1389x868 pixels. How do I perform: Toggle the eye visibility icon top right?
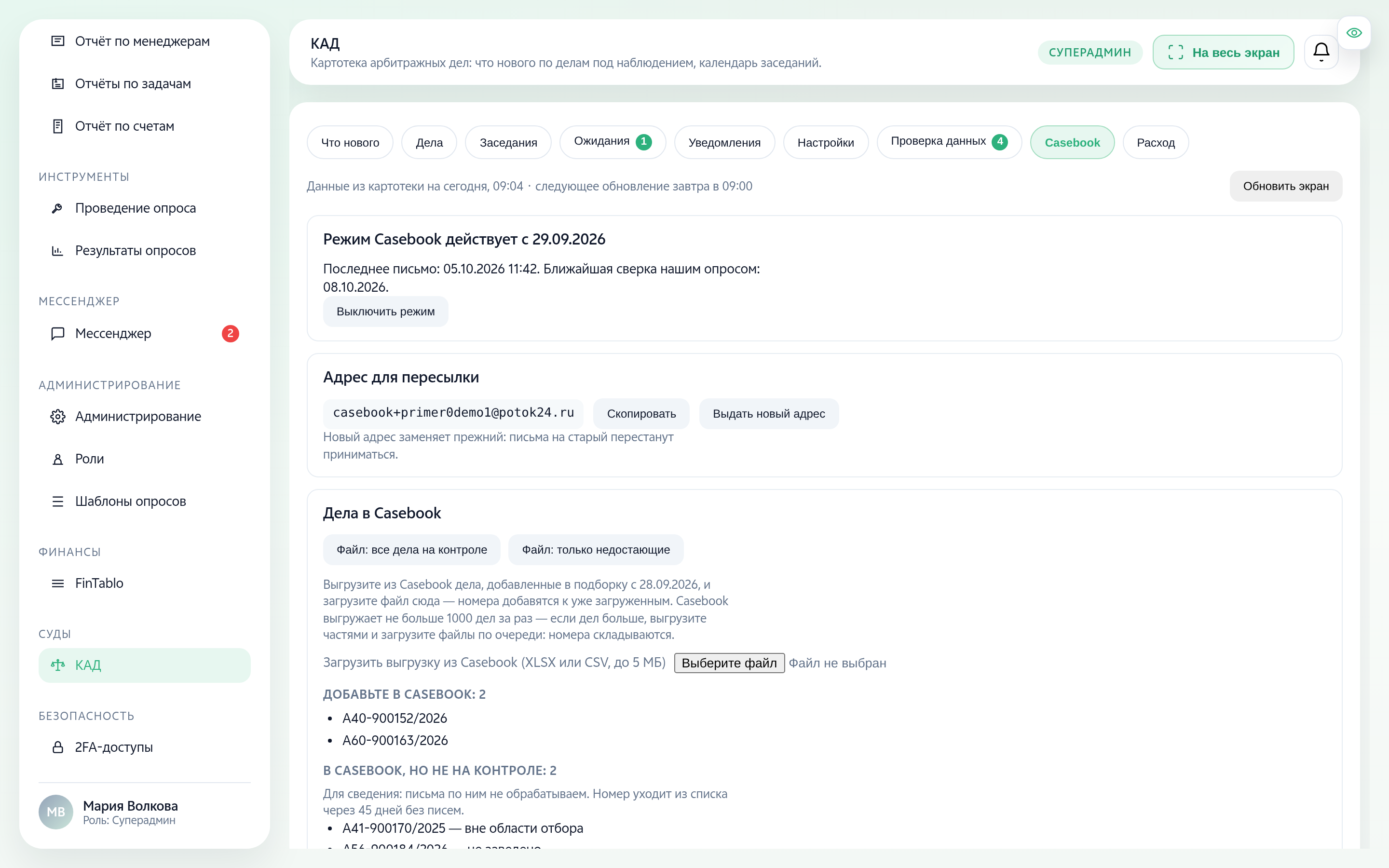coord(1354,33)
